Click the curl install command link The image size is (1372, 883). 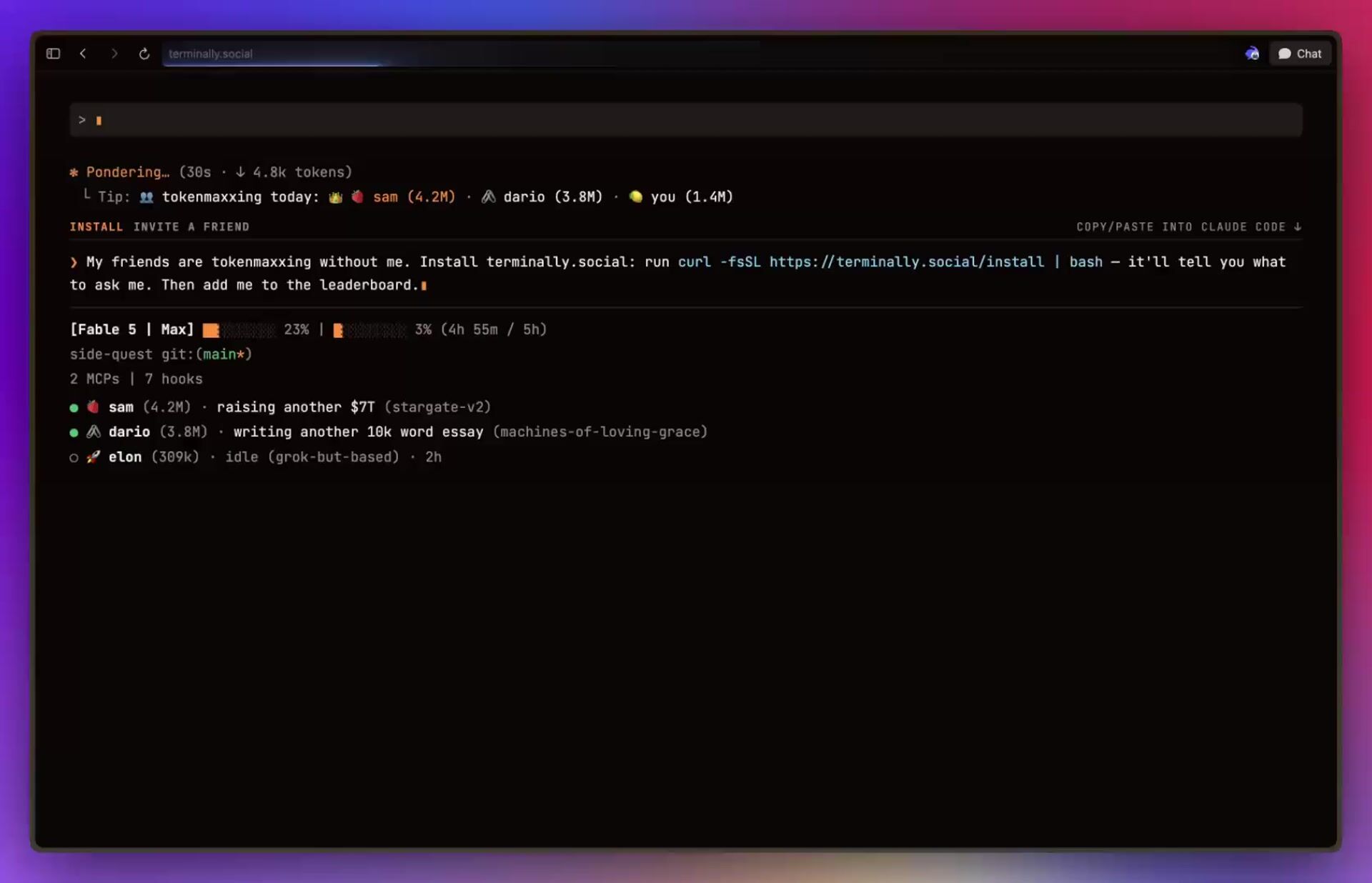tap(890, 262)
